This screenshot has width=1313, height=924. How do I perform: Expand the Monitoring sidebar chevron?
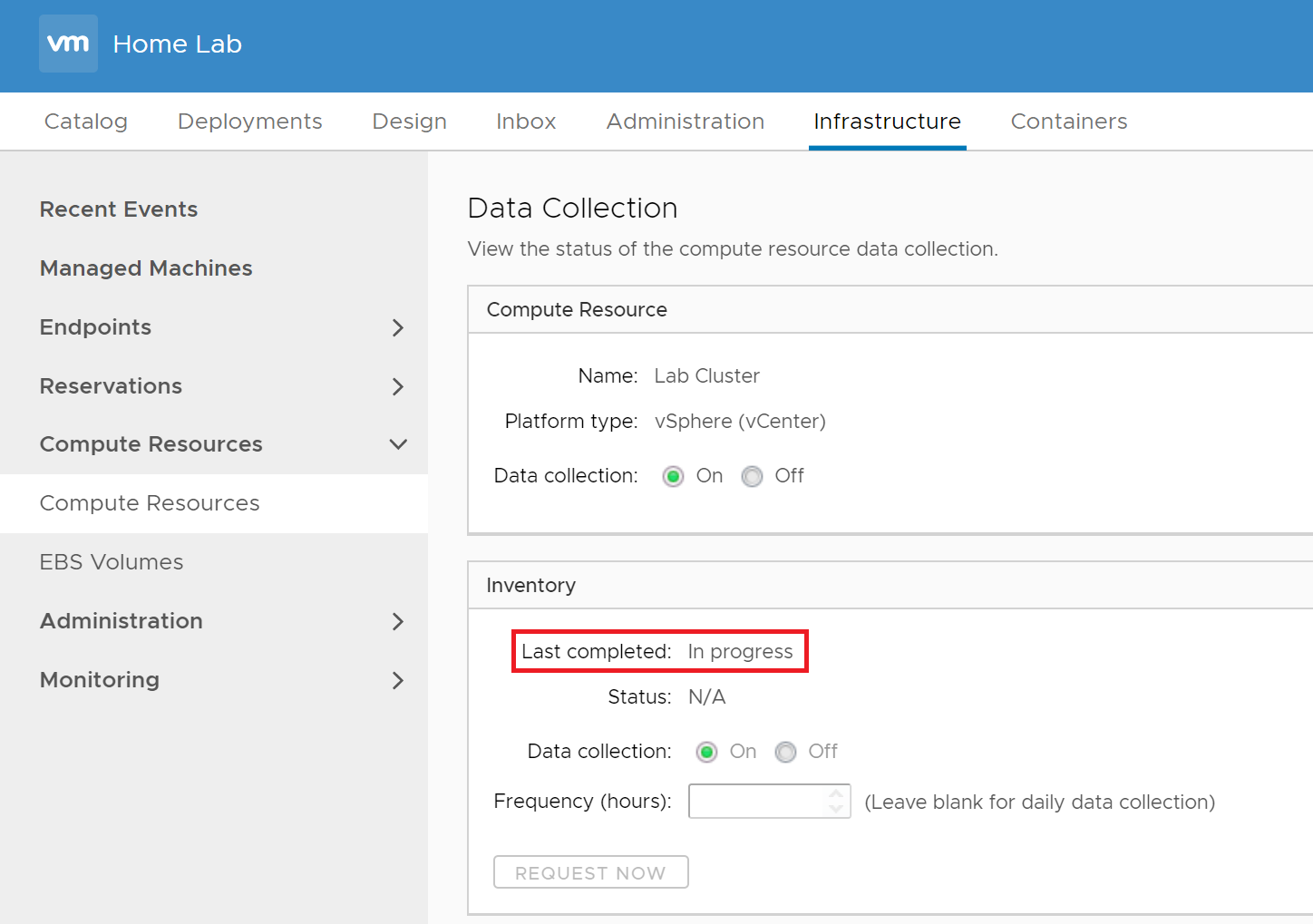tap(397, 680)
